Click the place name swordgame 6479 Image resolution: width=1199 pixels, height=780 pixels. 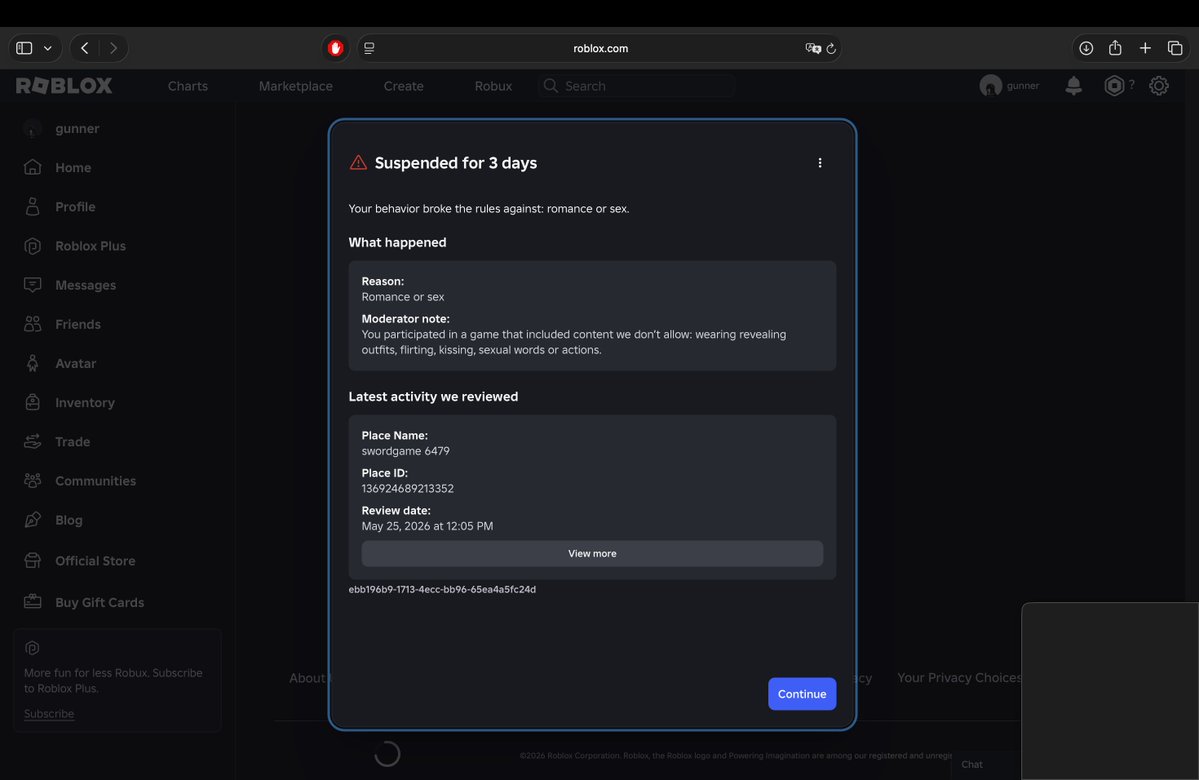tap(405, 451)
